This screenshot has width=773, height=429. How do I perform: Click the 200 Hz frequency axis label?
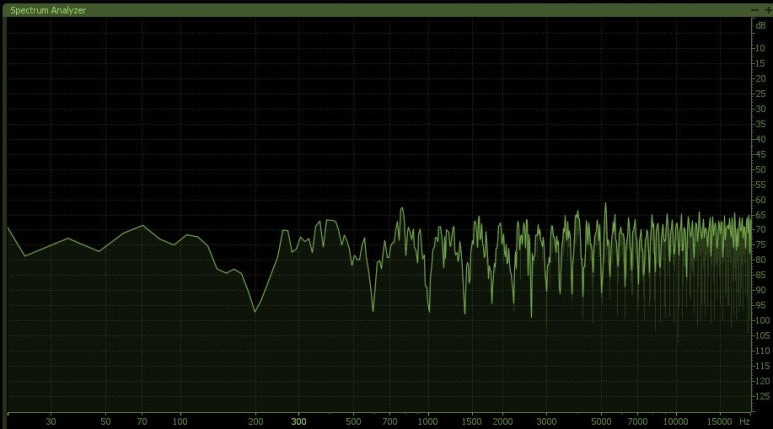(255, 422)
